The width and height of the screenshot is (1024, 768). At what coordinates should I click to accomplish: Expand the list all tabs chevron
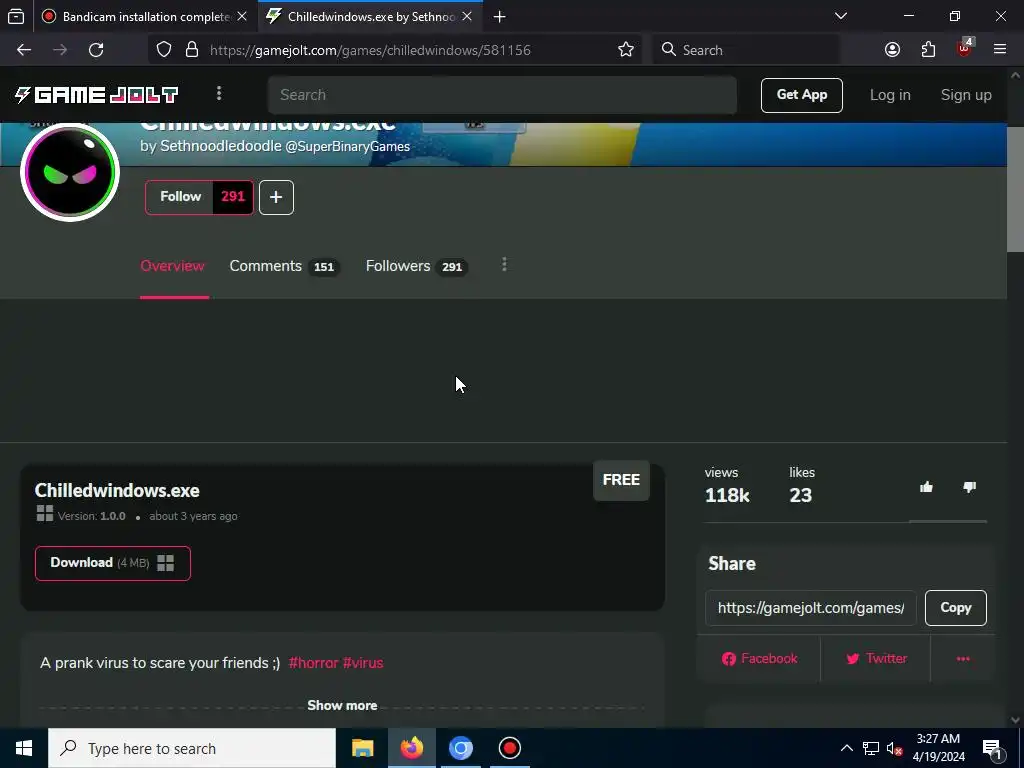(840, 16)
